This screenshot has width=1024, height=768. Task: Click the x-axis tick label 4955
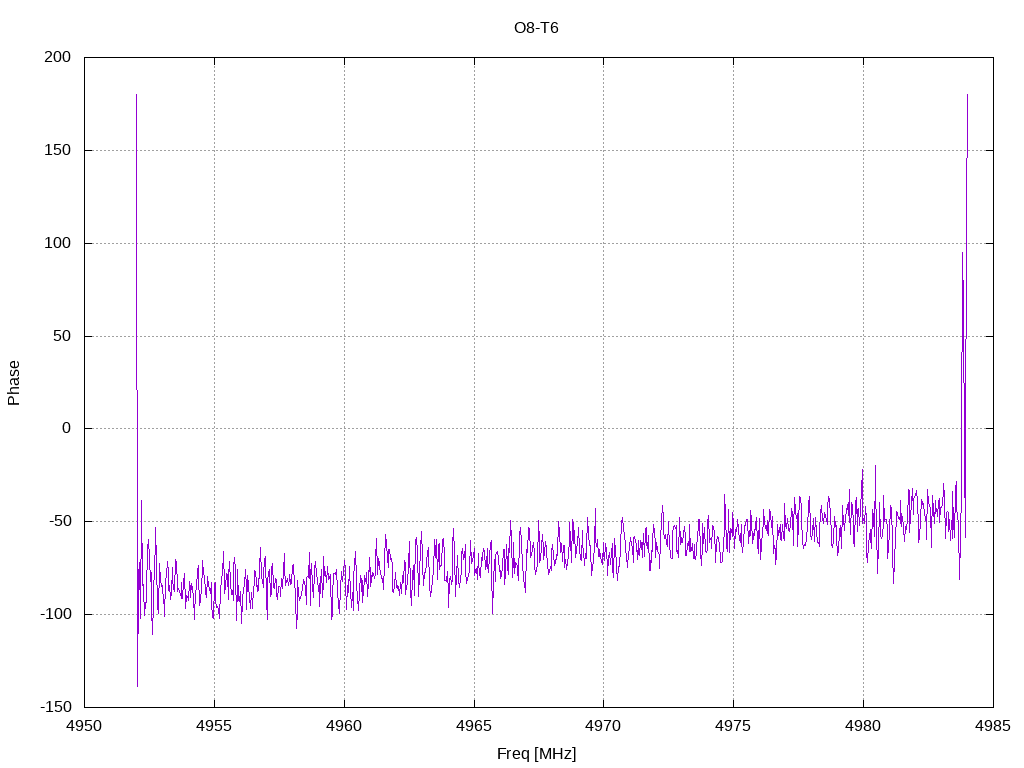(x=214, y=726)
